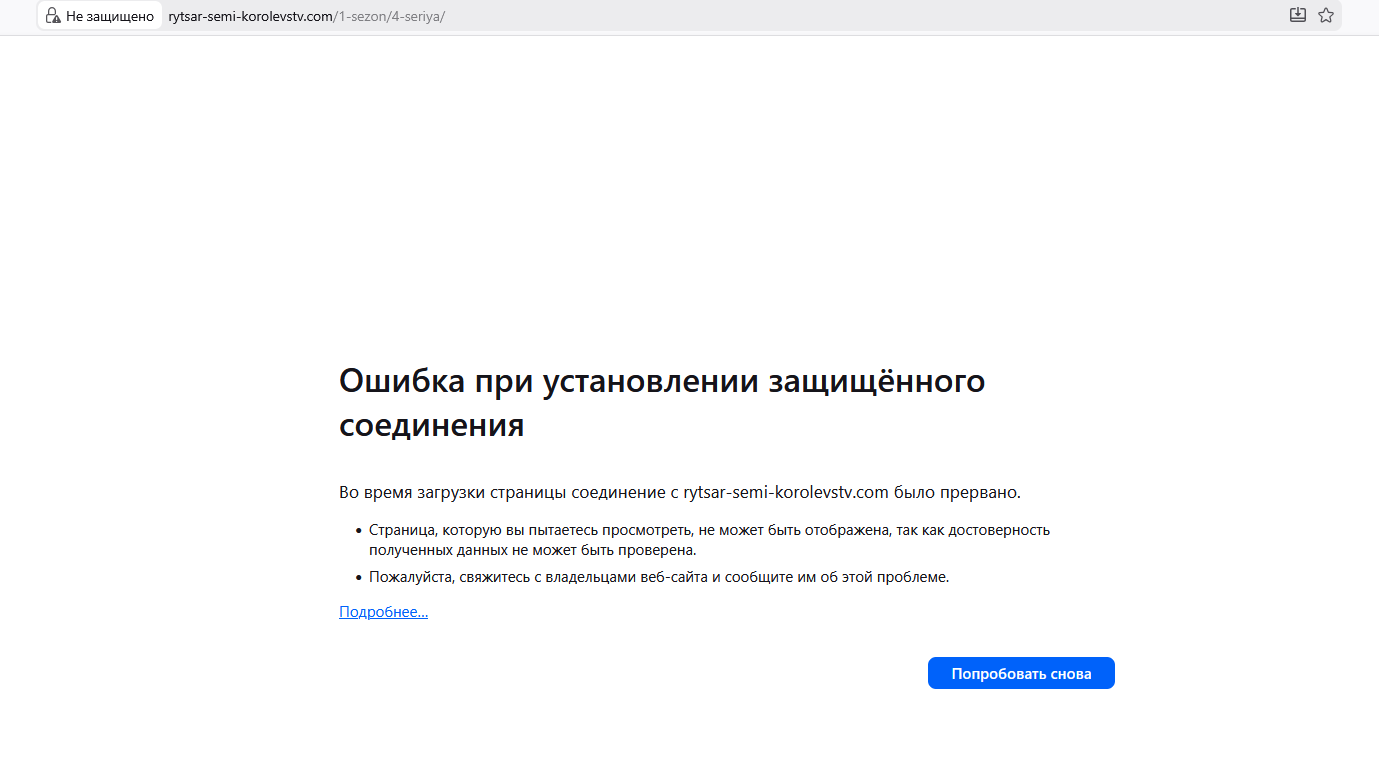Click text "Во время загрузки страницы соединение..."
The height and width of the screenshot is (766, 1379).
(x=680, y=492)
